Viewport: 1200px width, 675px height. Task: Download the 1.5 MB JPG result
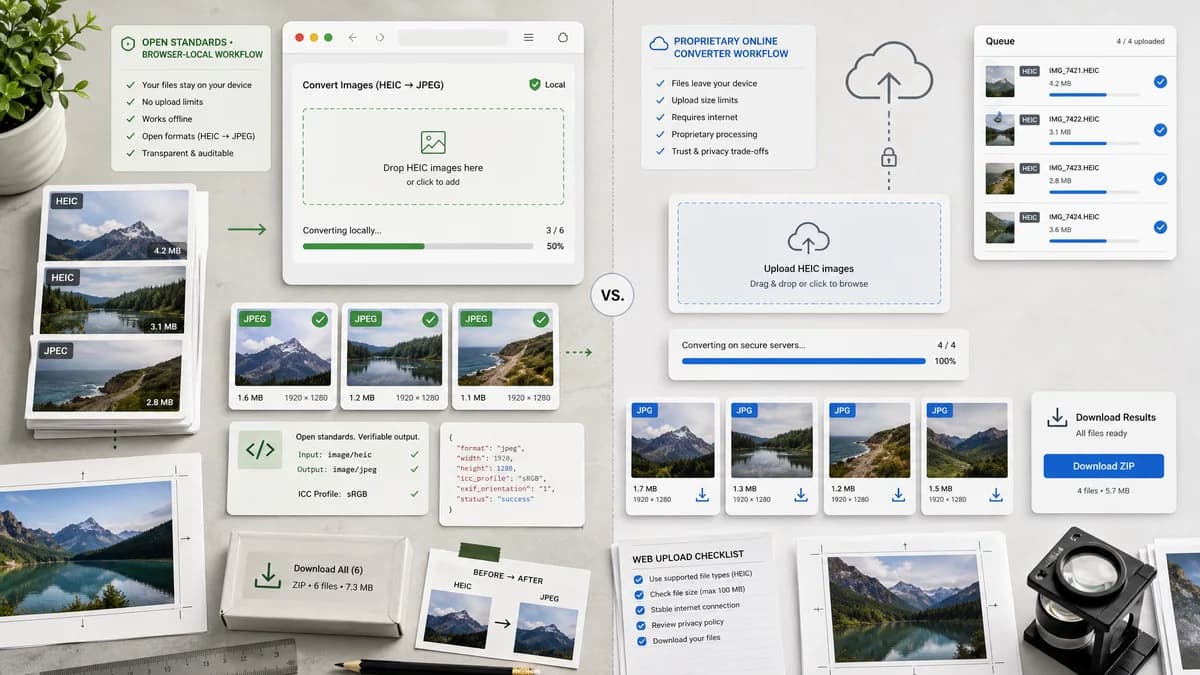(x=996, y=494)
